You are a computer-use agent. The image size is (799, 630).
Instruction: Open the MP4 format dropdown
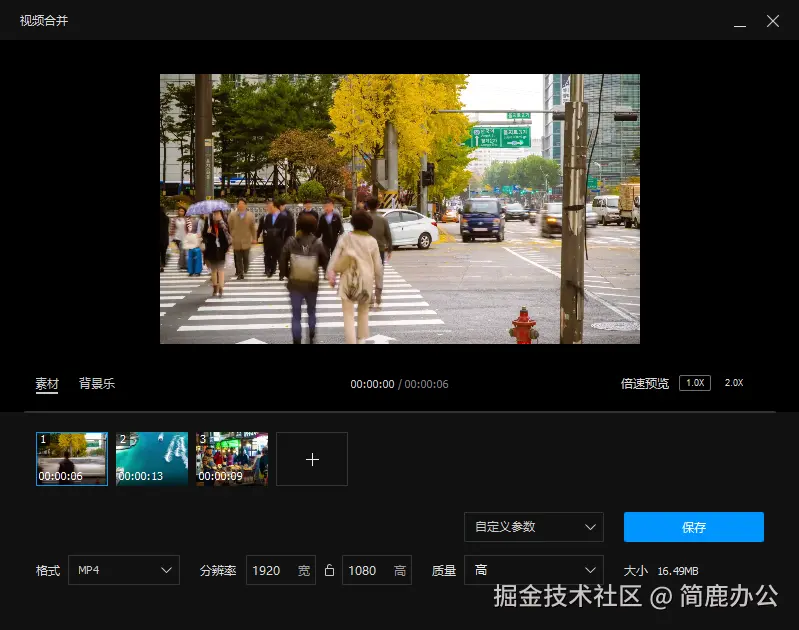(124, 570)
